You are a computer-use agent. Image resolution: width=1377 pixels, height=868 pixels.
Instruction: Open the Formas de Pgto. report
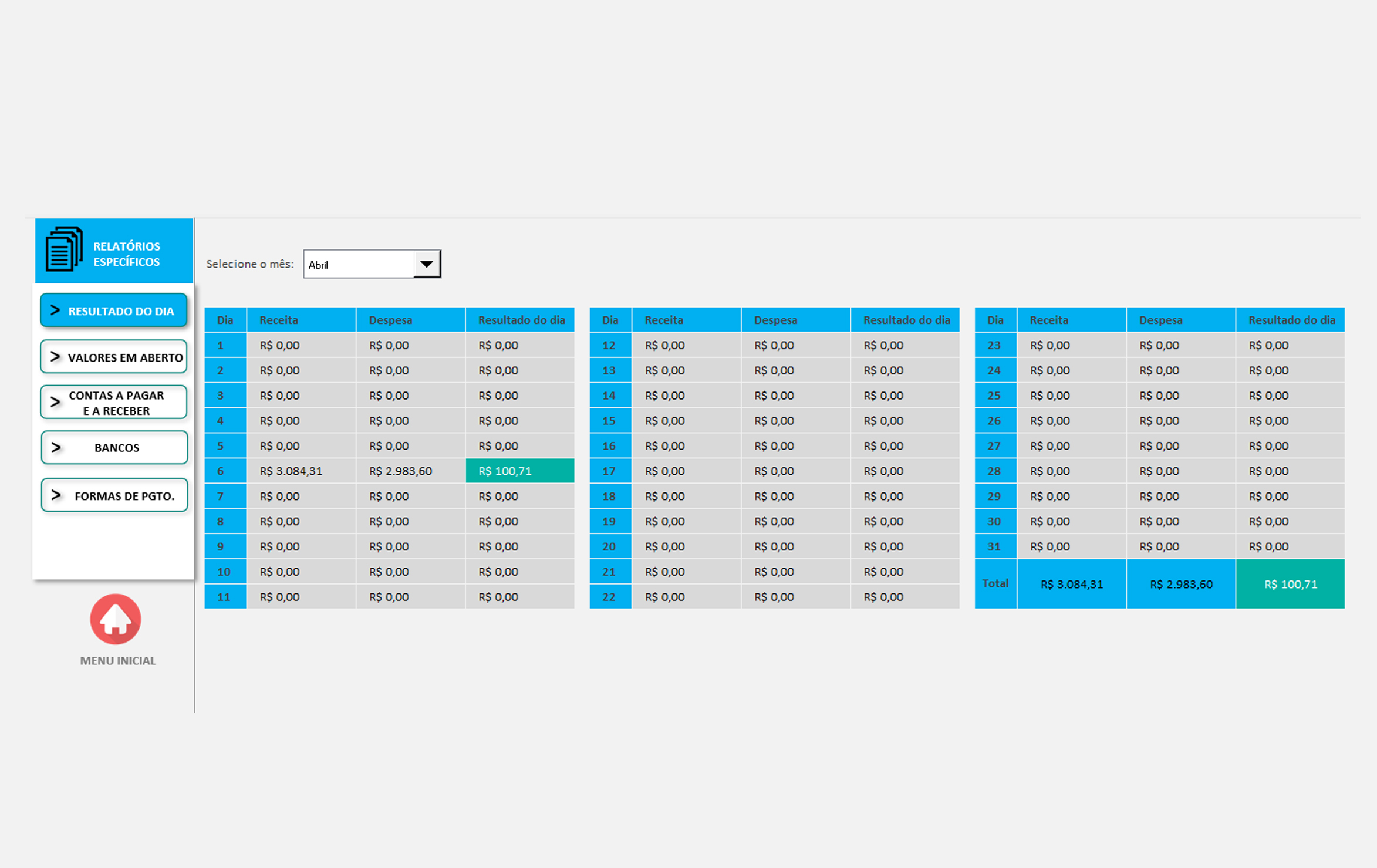click(x=124, y=496)
